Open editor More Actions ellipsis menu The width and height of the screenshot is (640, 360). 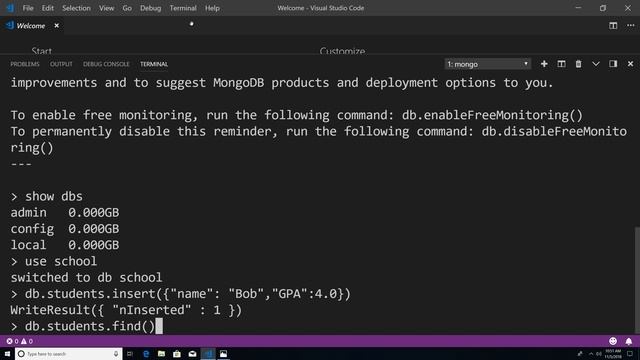click(x=631, y=26)
